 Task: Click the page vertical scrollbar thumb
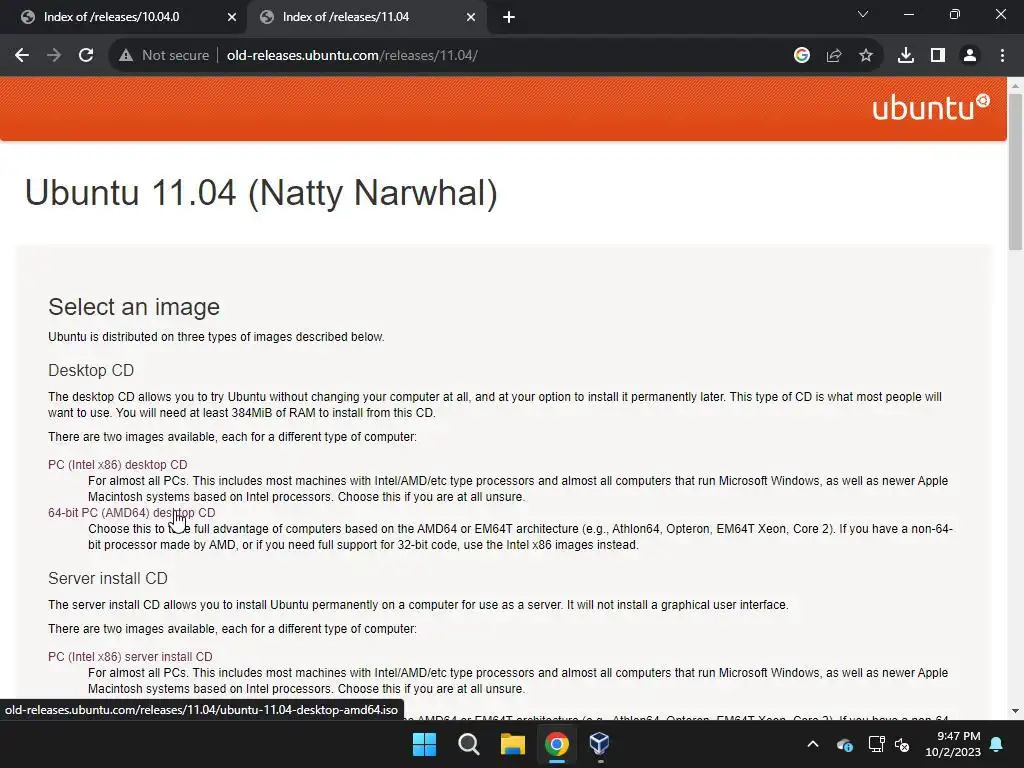(1015, 171)
